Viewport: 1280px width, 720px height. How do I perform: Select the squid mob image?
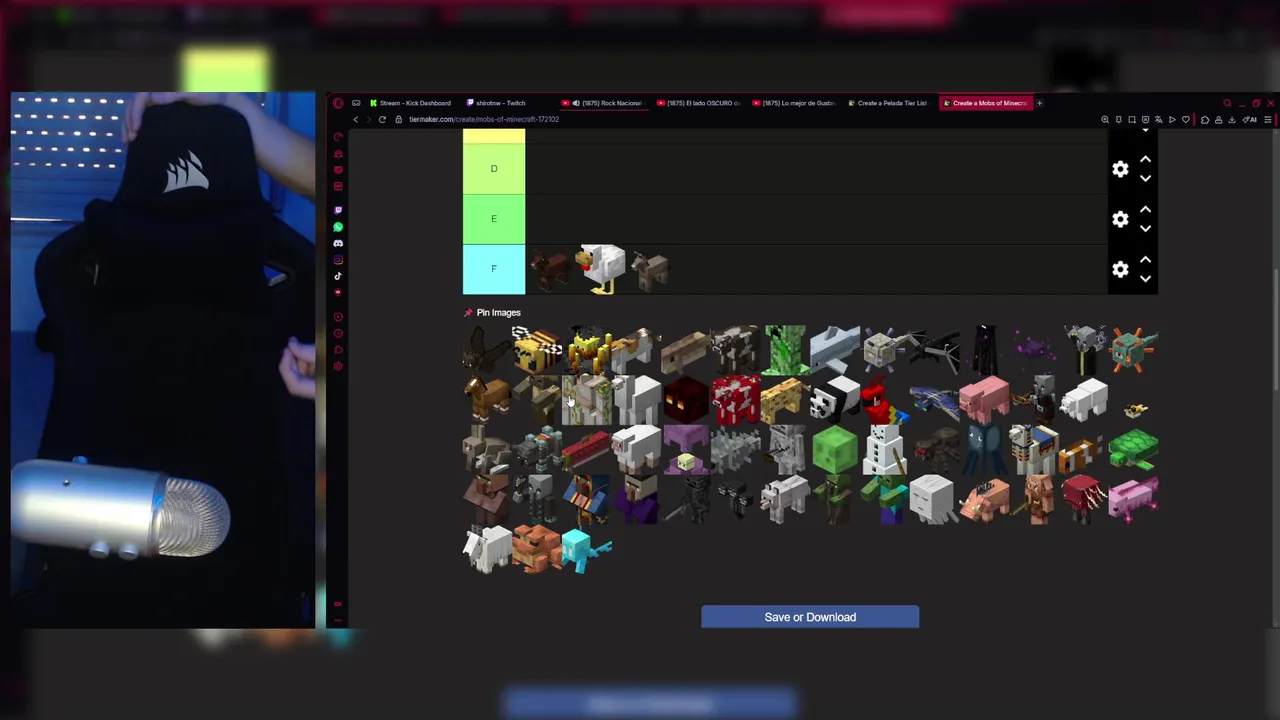[x=984, y=449]
